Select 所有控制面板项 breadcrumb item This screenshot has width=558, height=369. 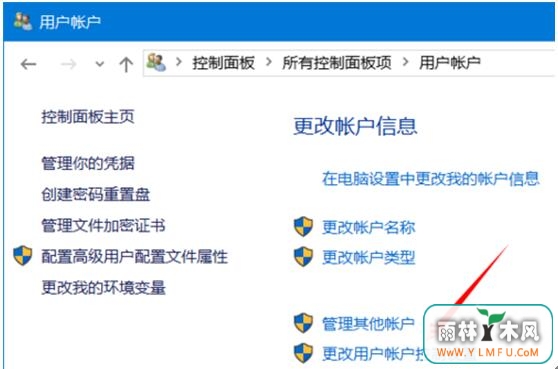(x=337, y=63)
